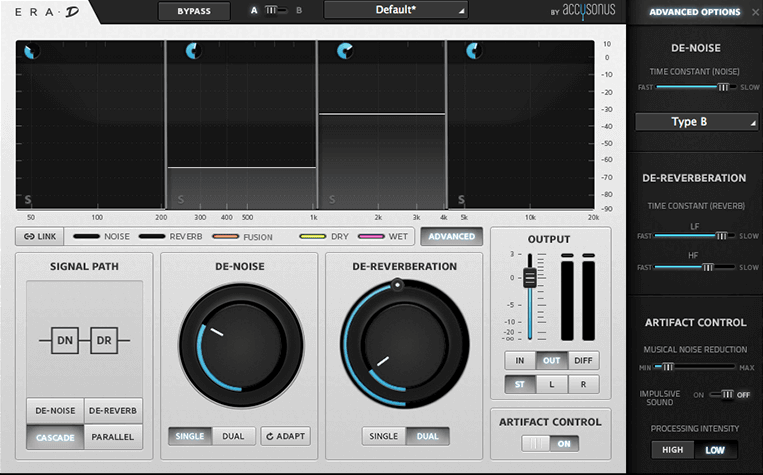Click the band divider handle at 4k
This screenshot has height=475, width=763.
[x=446, y=125]
